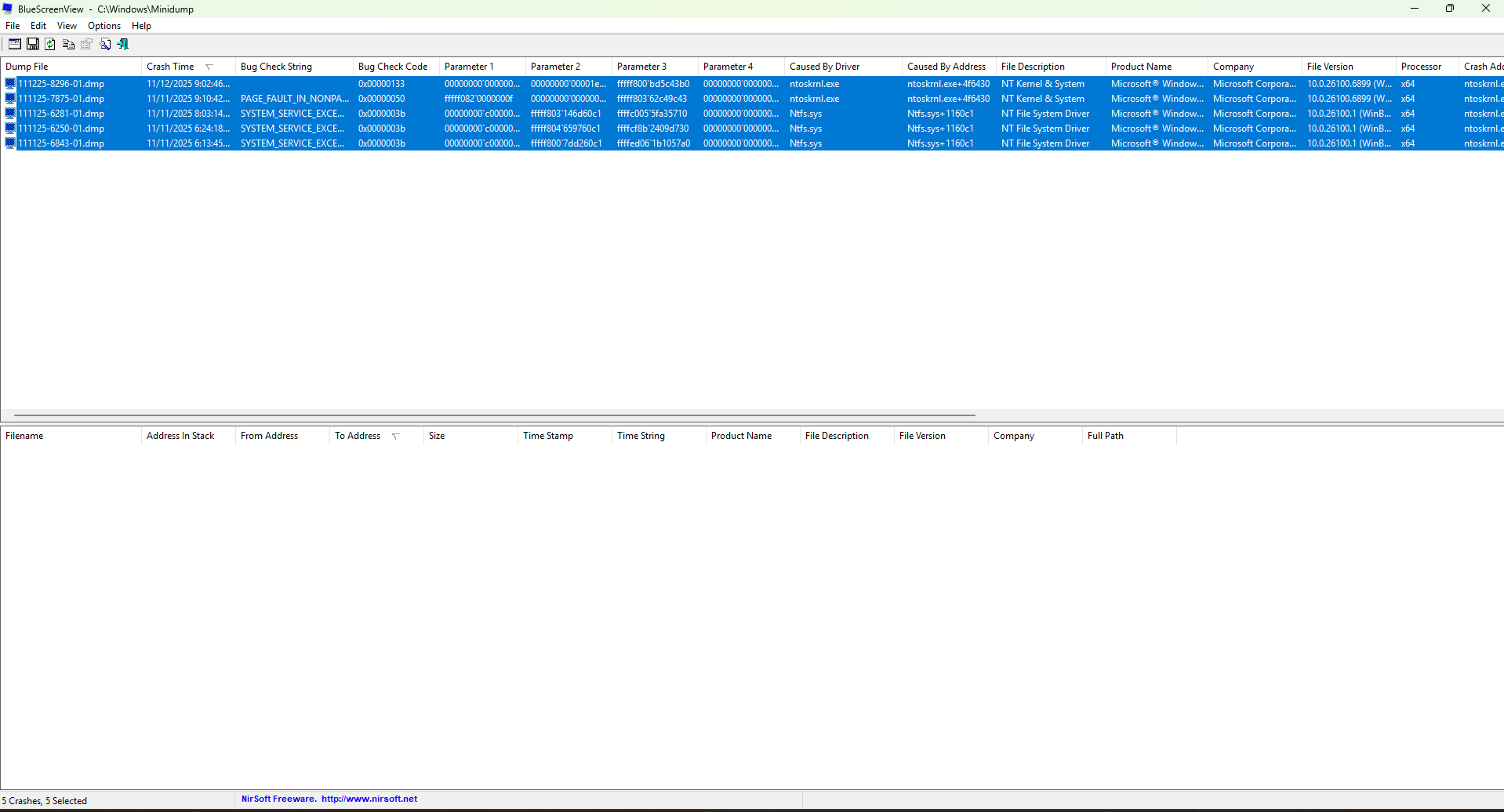Sort by the Bug Check String column header

[x=294, y=67]
